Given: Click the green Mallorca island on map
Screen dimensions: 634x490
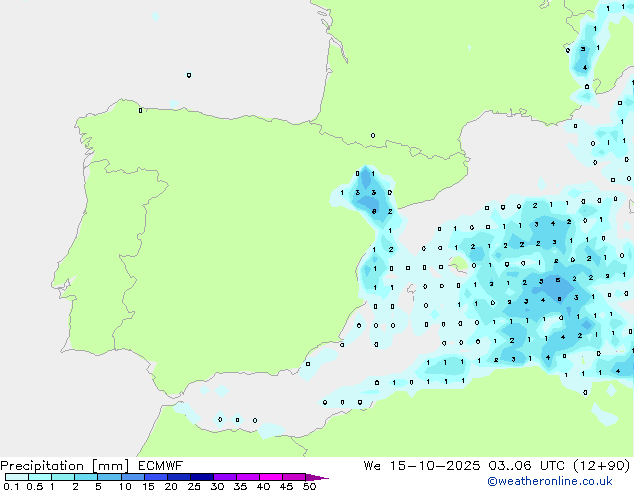Looking at the screenshot, I should pos(459,264).
